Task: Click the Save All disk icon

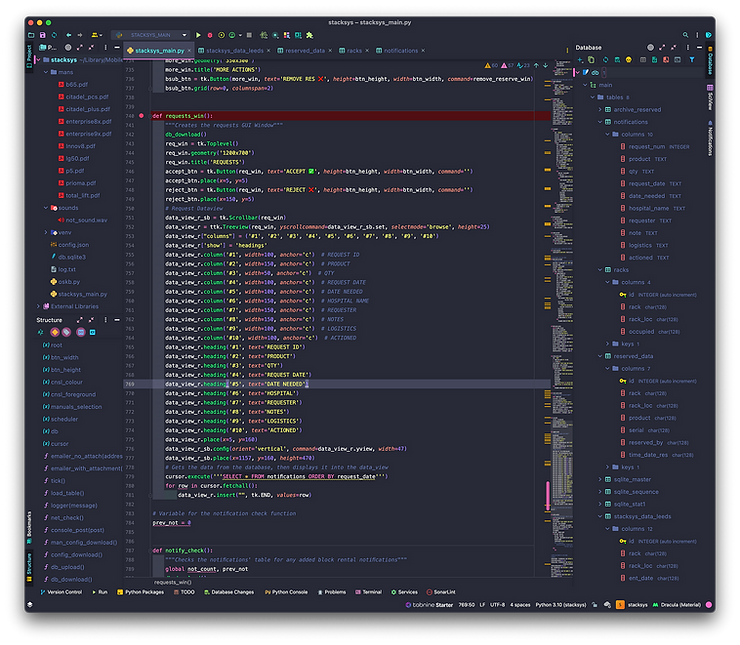Action: click(x=42, y=35)
